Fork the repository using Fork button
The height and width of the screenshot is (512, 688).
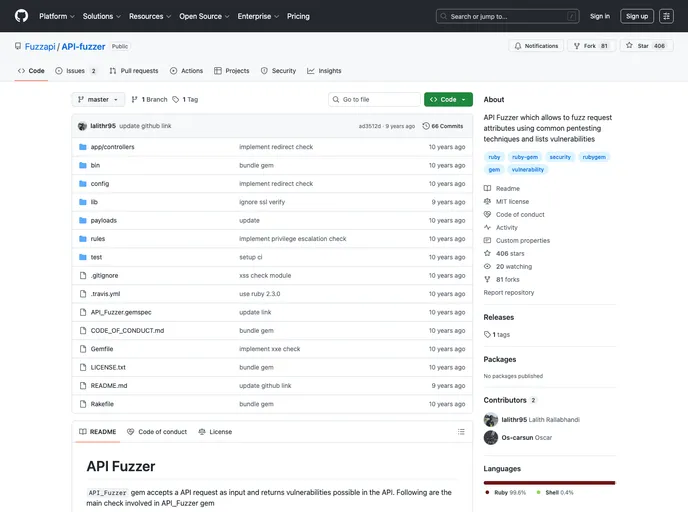tap(590, 46)
